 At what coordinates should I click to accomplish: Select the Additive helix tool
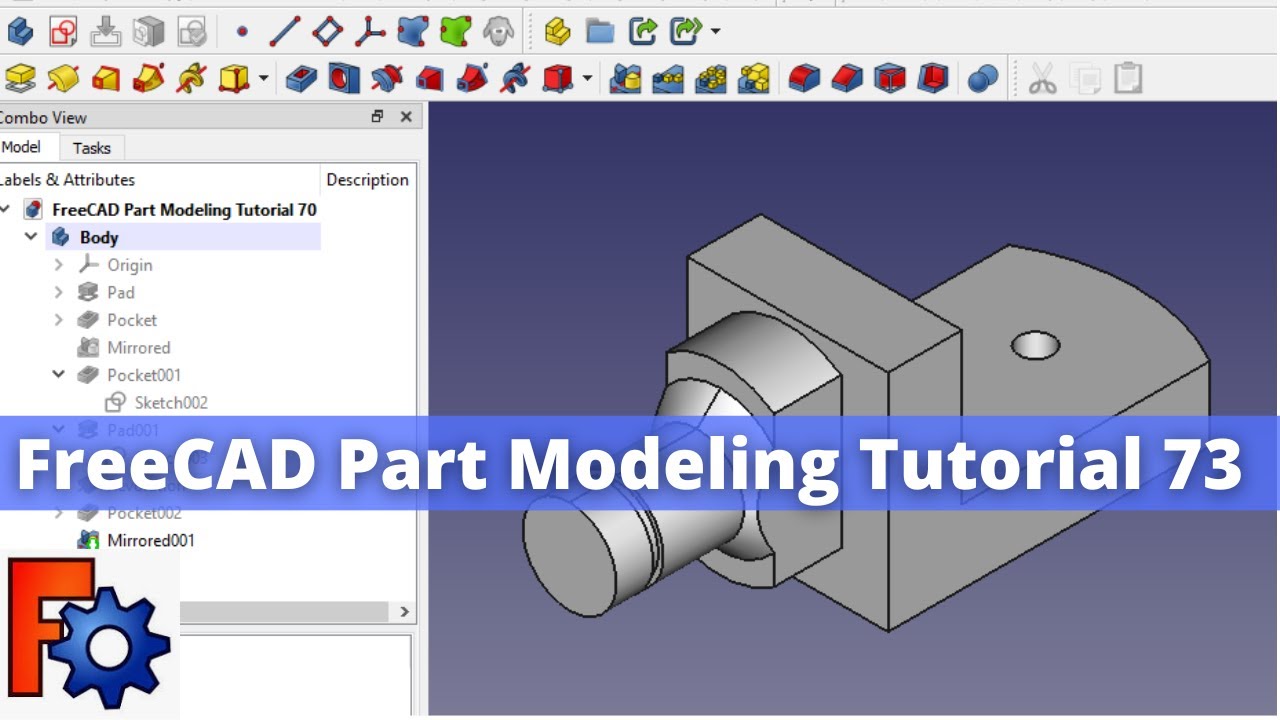tap(191, 78)
